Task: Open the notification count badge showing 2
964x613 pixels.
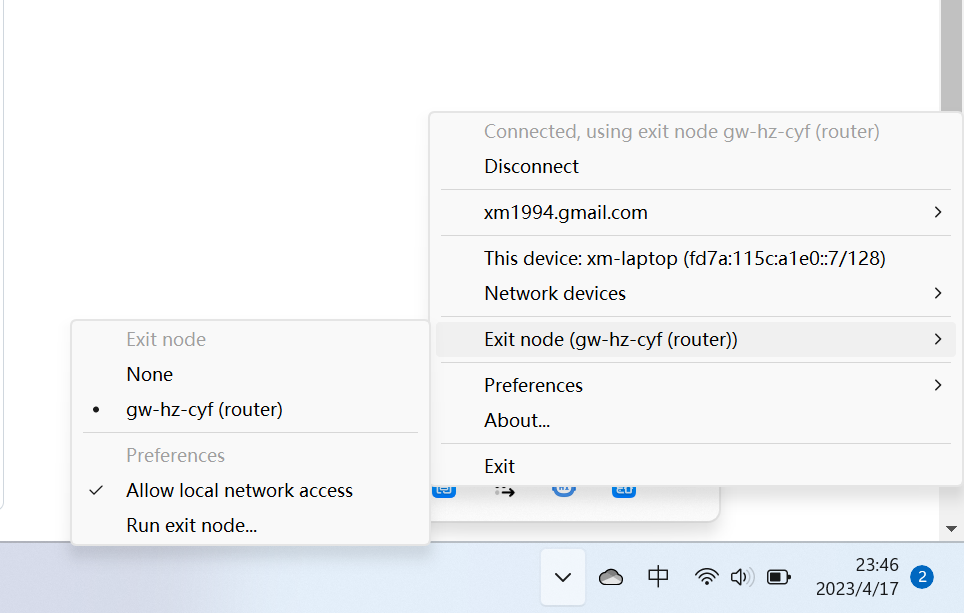Action: point(921,576)
